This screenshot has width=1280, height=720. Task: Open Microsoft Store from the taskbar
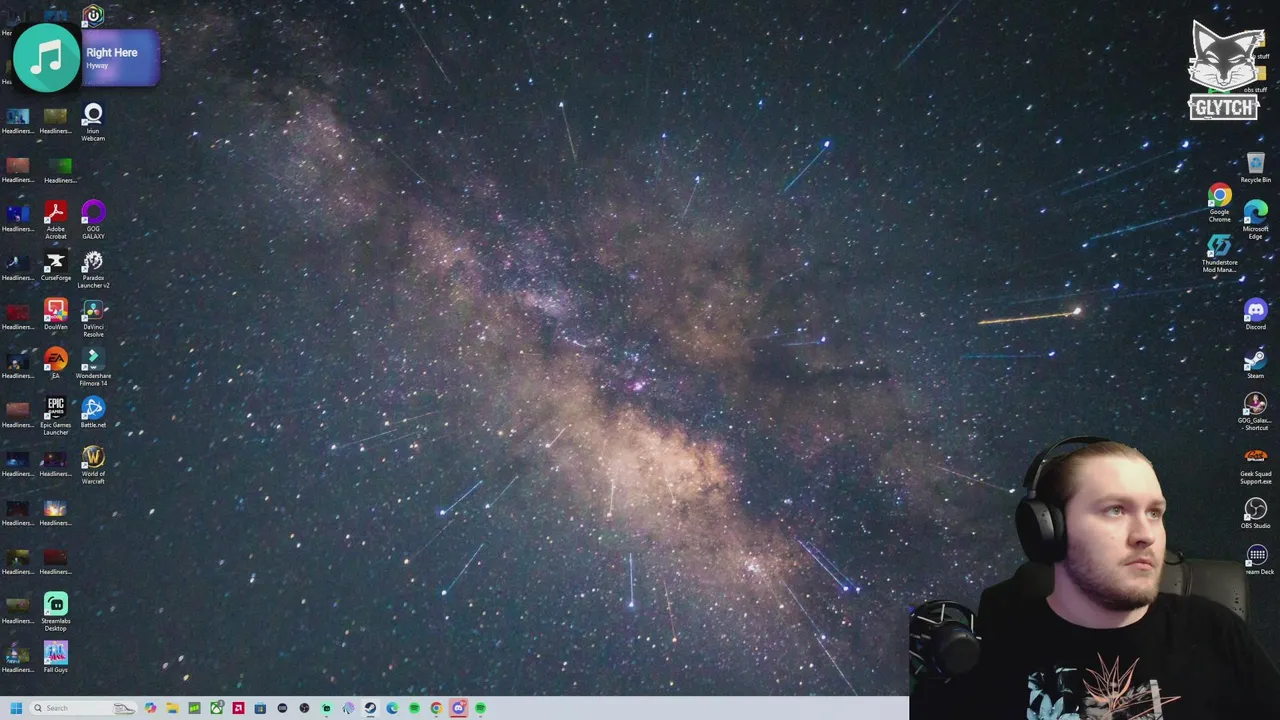click(260, 708)
